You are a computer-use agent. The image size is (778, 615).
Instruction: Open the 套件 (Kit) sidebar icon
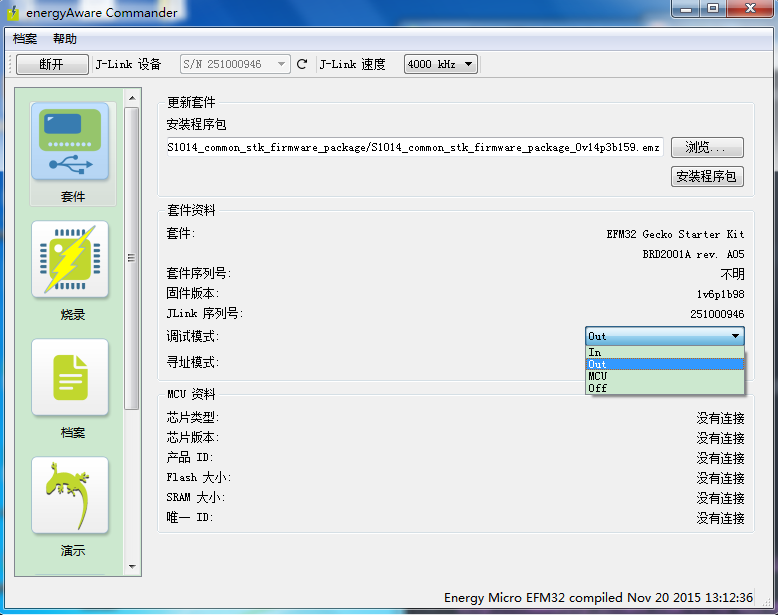coord(70,141)
